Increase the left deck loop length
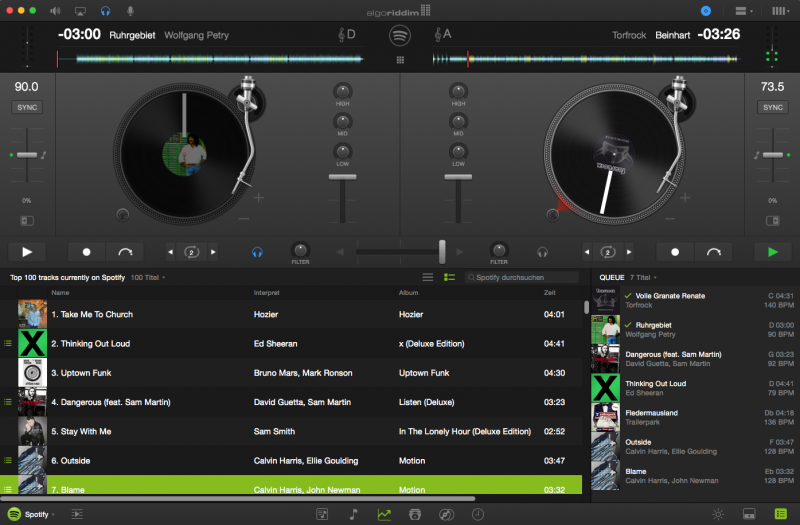Screen dimensions: 800x525 213,252
